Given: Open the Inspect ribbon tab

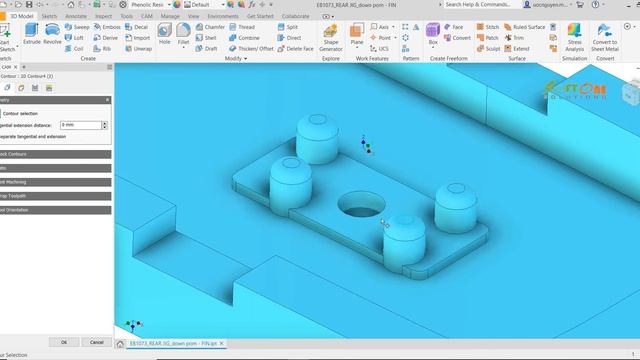Looking at the screenshot, I should [x=103, y=16].
